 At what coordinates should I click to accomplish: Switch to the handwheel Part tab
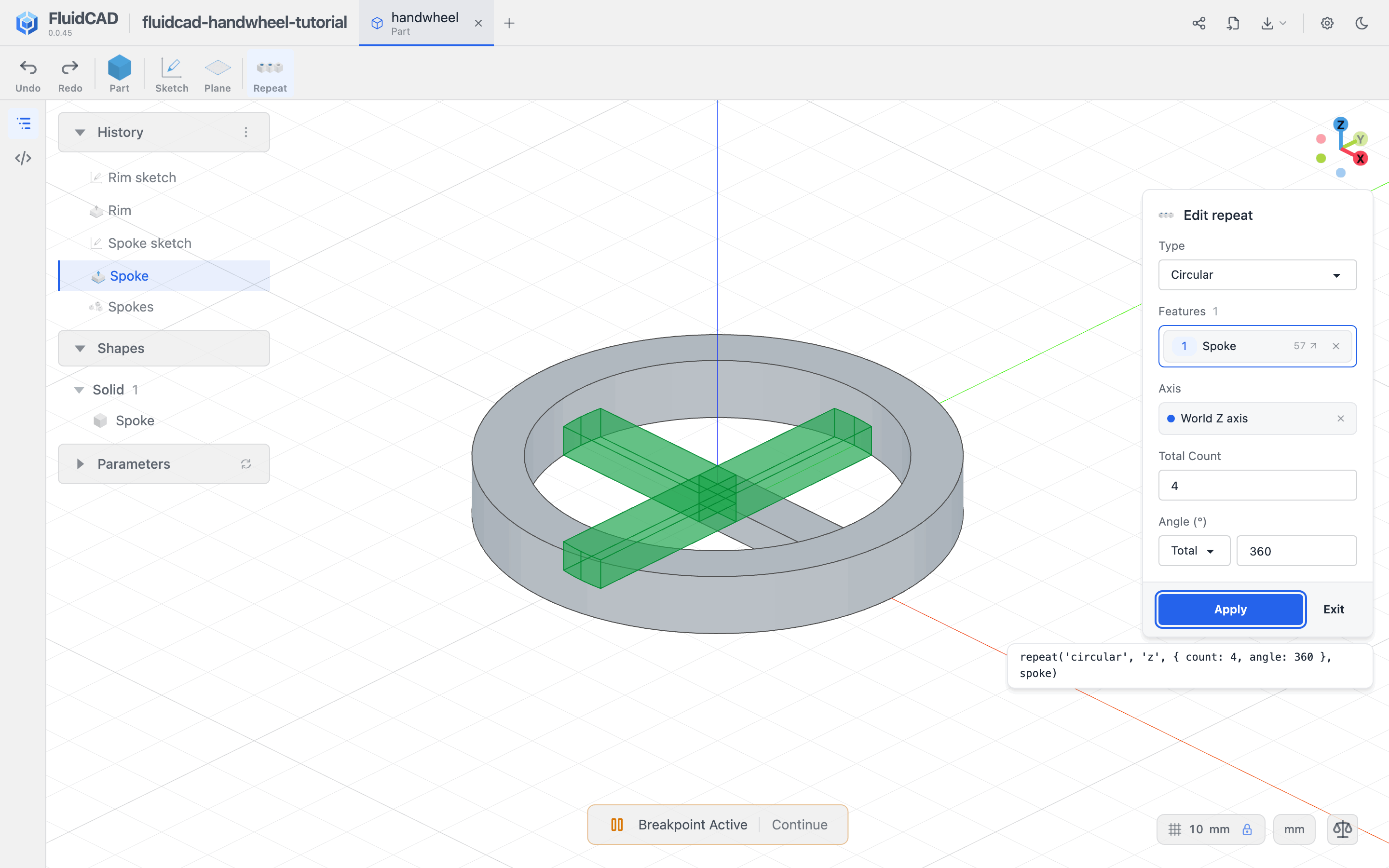pos(425,23)
